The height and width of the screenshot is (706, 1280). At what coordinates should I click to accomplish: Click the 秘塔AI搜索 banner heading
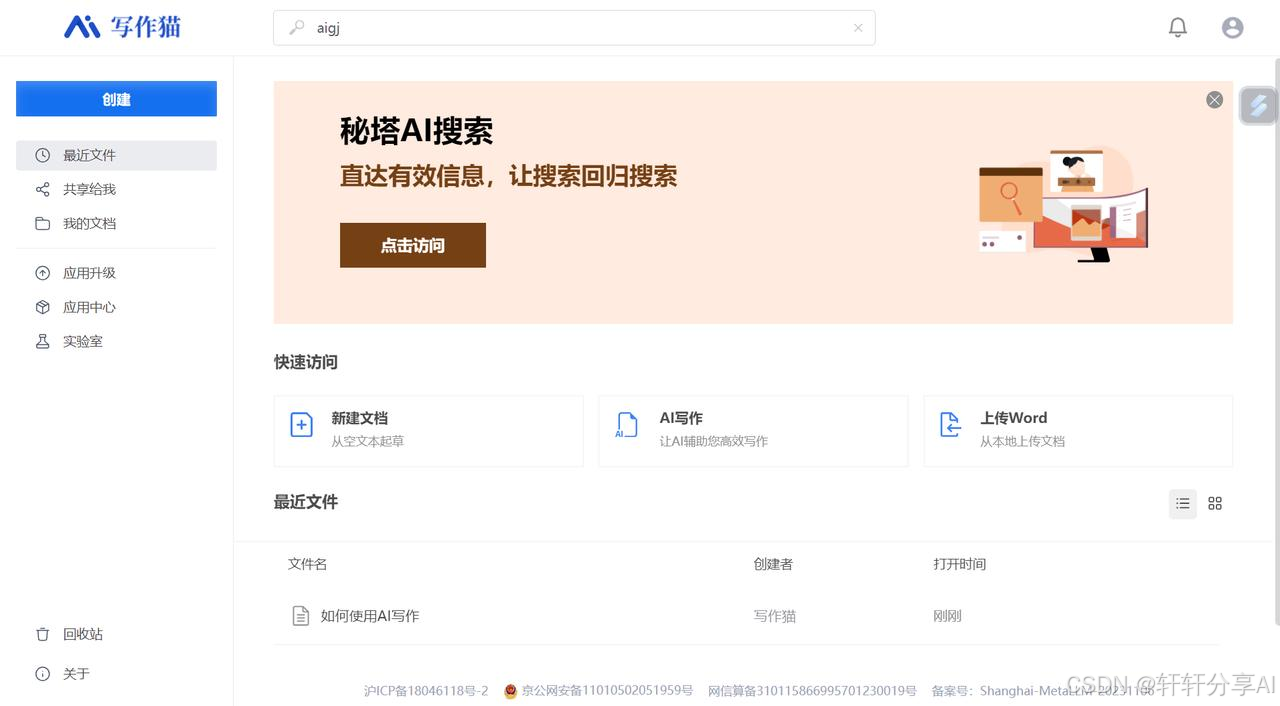(x=416, y=131)
